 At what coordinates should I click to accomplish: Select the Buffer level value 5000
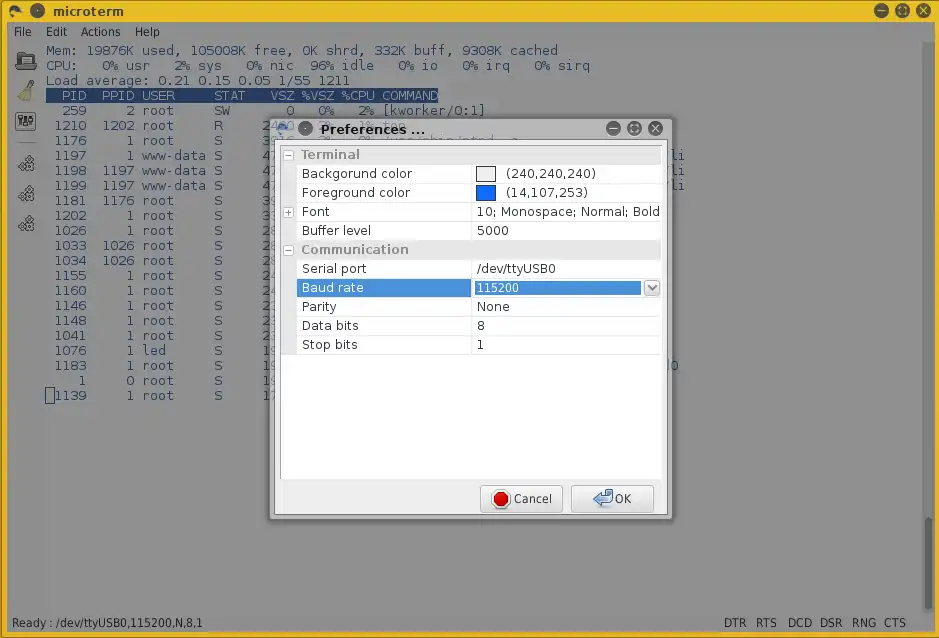(492, 231)
